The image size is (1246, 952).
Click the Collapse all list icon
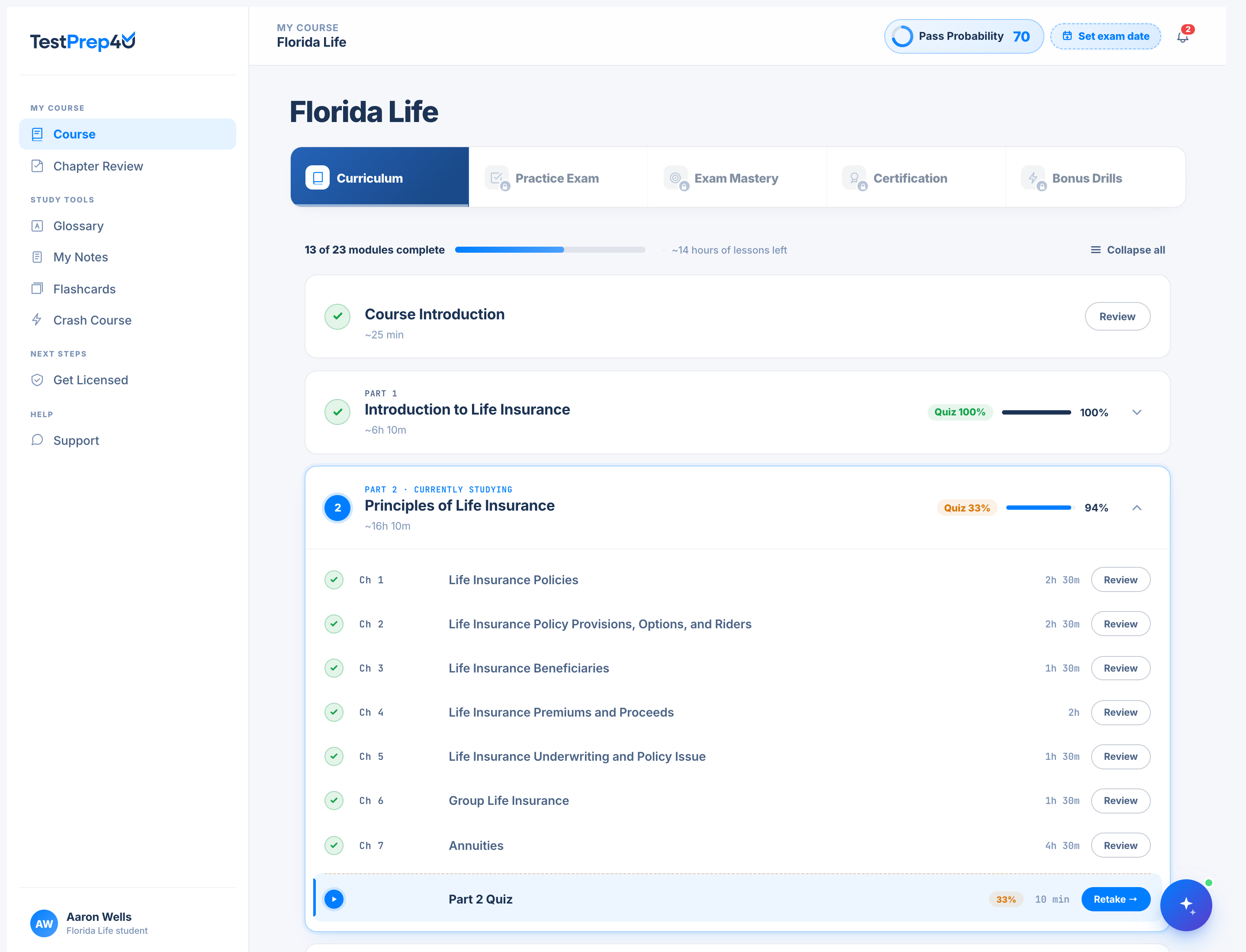(x=1096, y=250)
